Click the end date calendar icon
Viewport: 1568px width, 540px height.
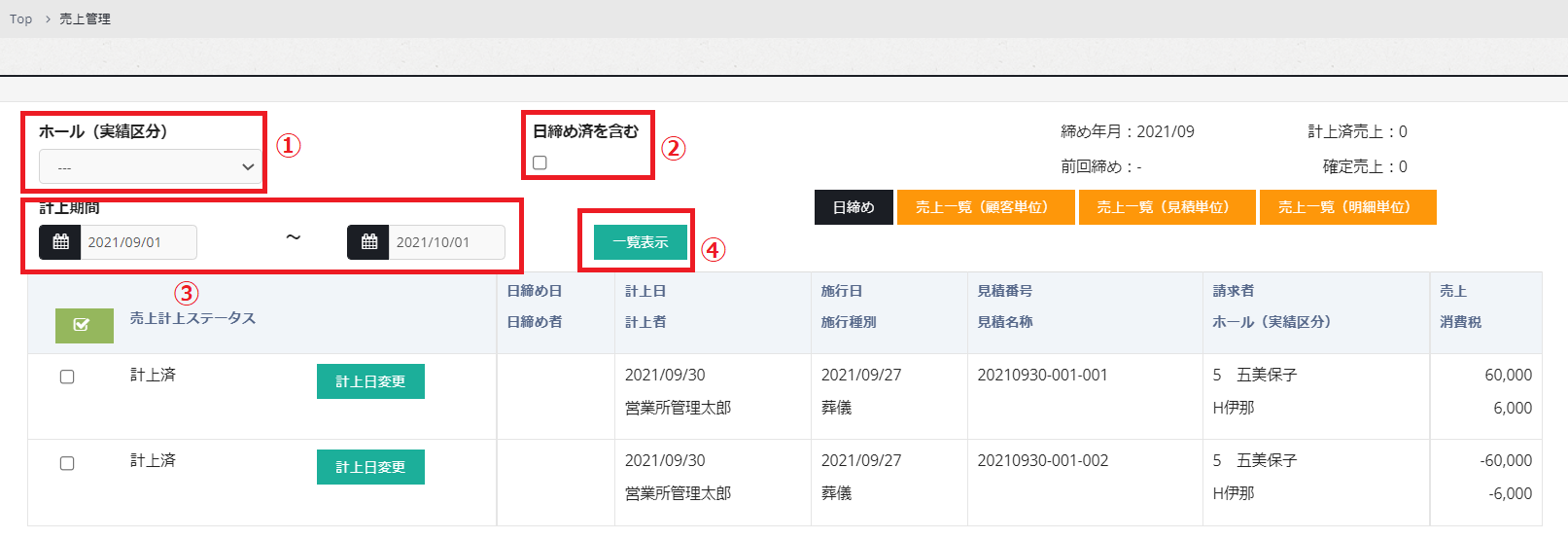[368, 242]
